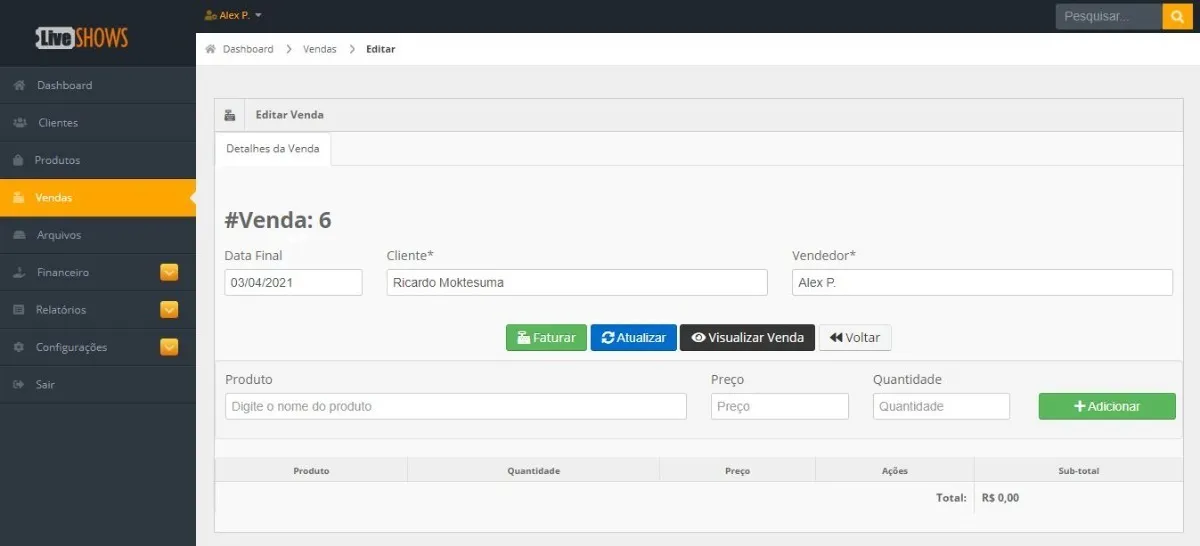Click the product name input field
This screenshot has width=1200, height=546.
[x=456, y=406]
